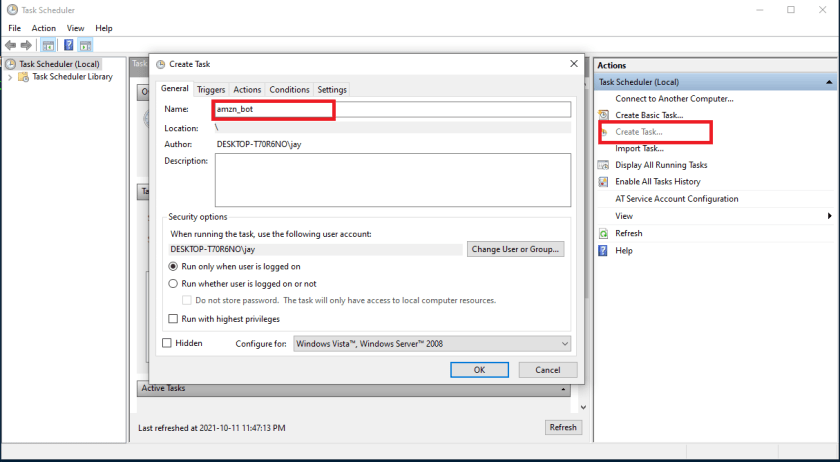Expand the View submenu arrow

coord(829,216)
